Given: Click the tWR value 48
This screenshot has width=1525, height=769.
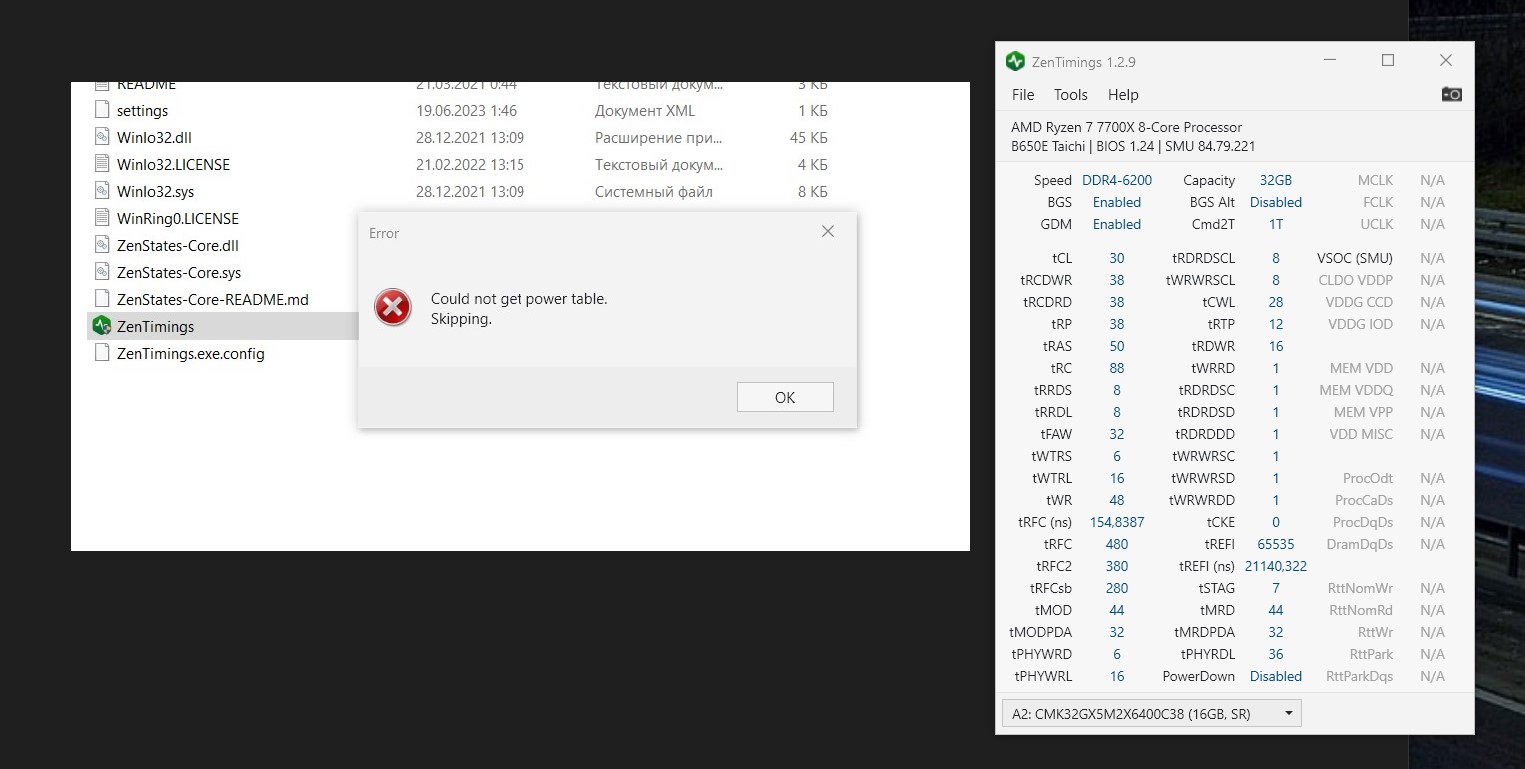Looking at the screenshot, I should [1117, 500].
